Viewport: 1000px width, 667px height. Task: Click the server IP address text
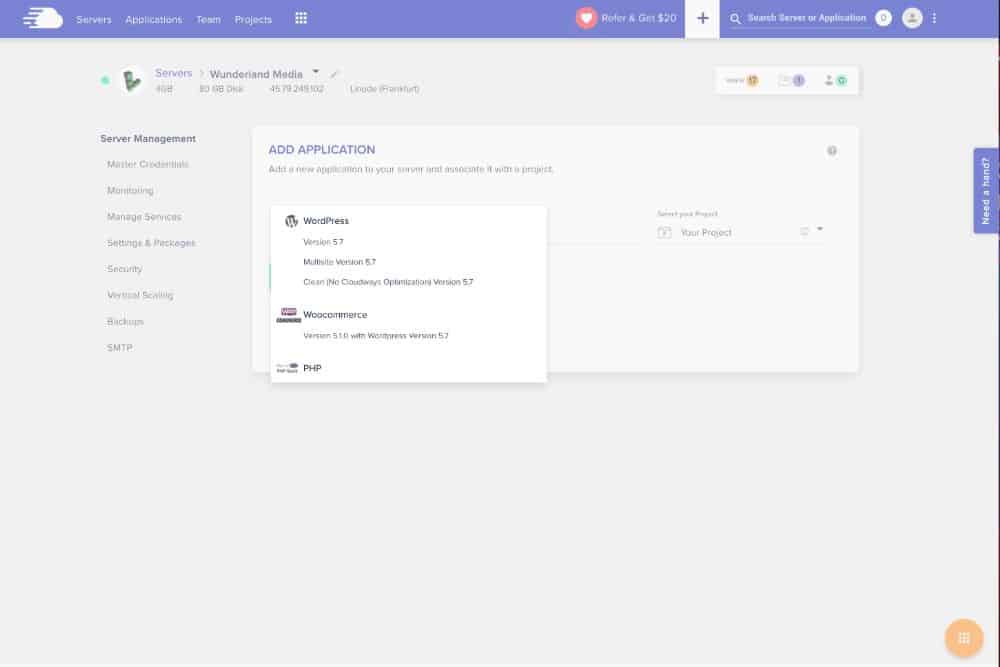[296, 89]
